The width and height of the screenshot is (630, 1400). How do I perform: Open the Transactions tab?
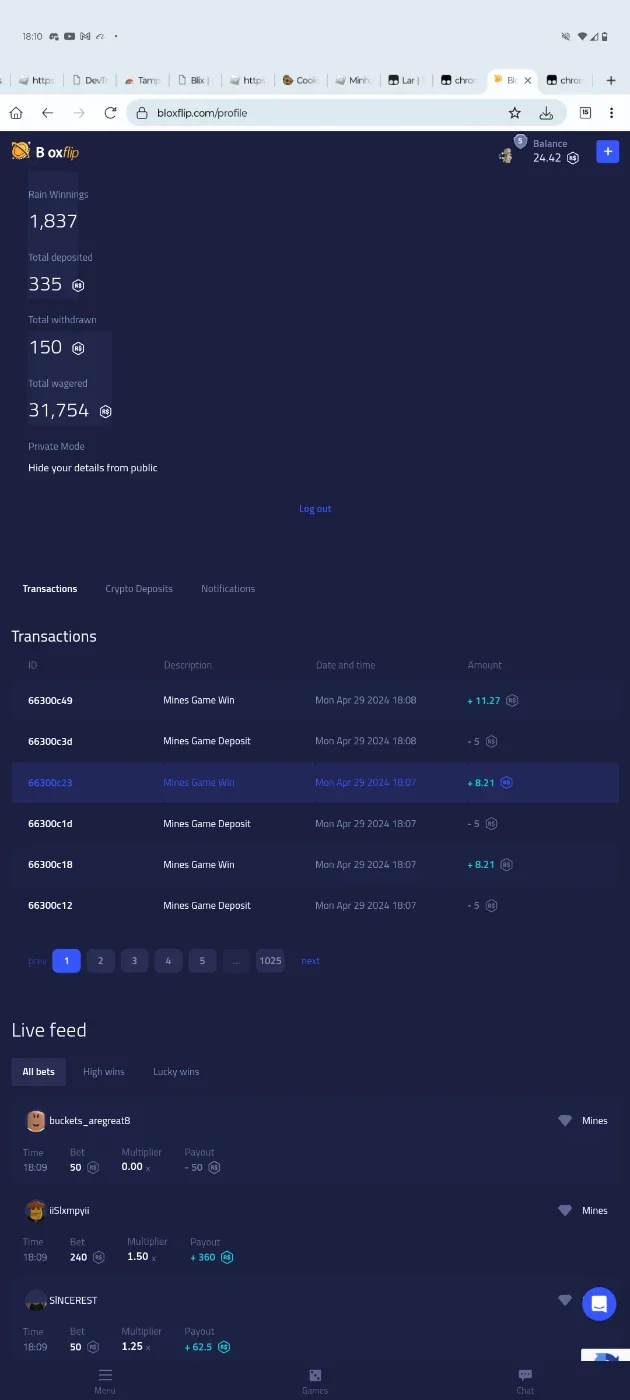click(x=50, y=589)
